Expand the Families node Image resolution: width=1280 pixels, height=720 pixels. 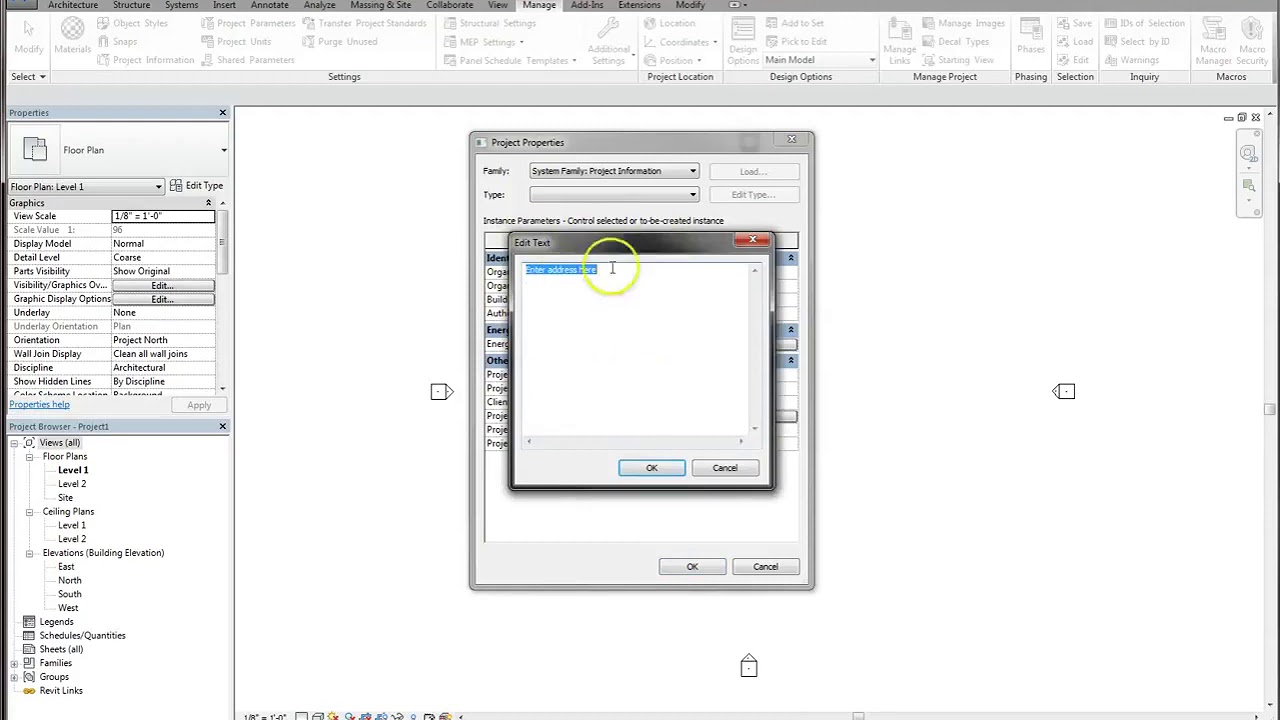coord(15,663)
